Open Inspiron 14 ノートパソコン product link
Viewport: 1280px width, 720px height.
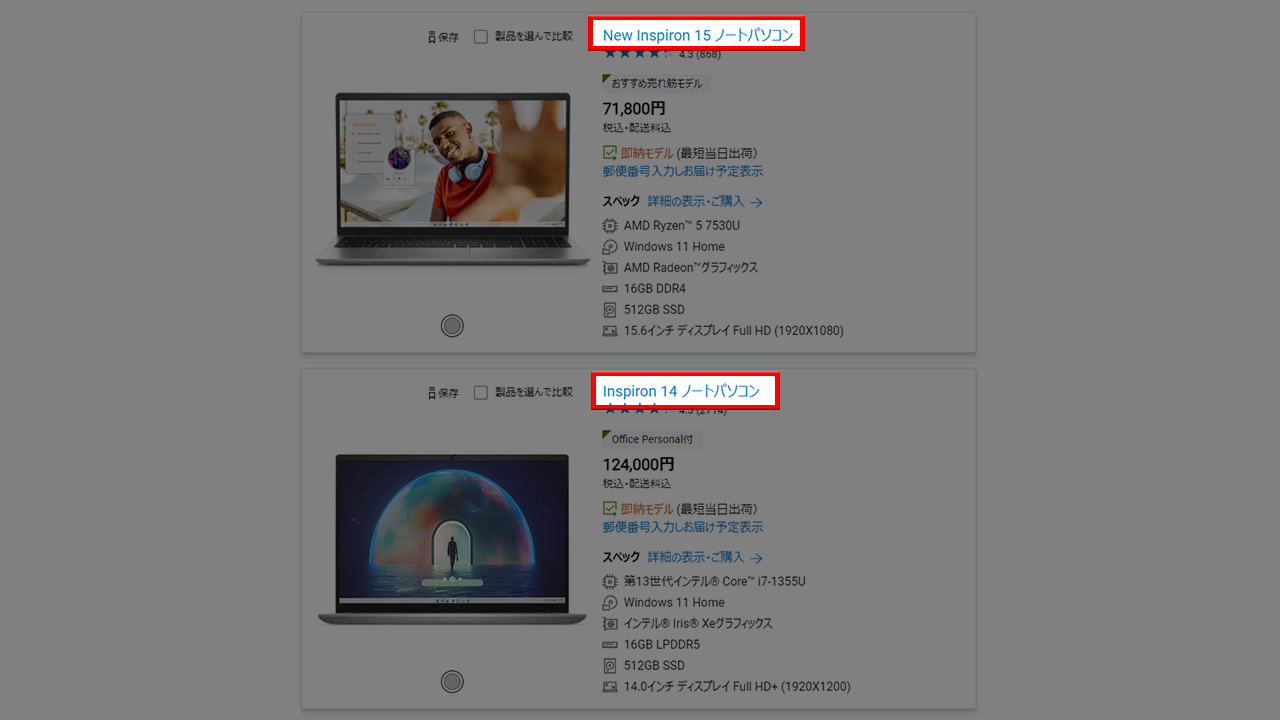coord(681,391)
